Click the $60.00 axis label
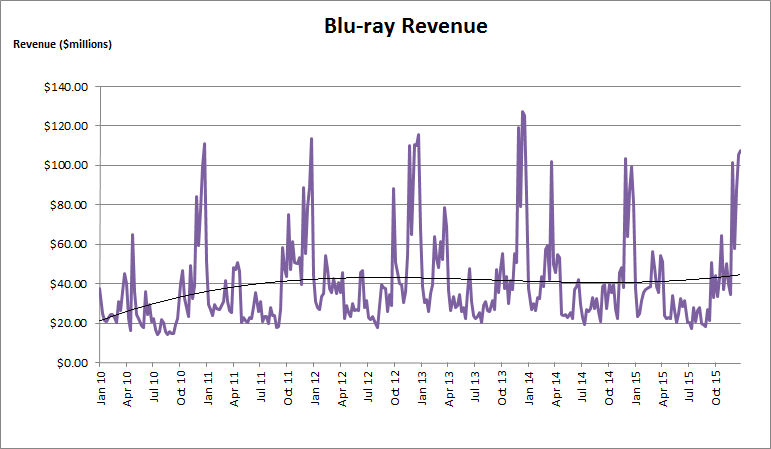Image resolution: width=771 pixels, height=449 pixels. point(68,244)
